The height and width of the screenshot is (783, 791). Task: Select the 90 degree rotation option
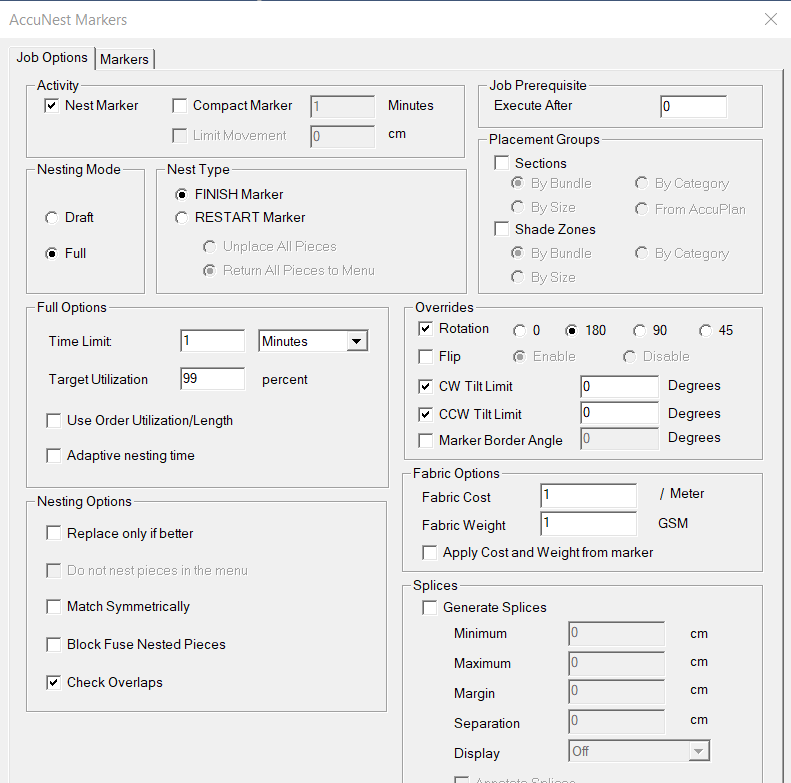(x=640, y=330)
